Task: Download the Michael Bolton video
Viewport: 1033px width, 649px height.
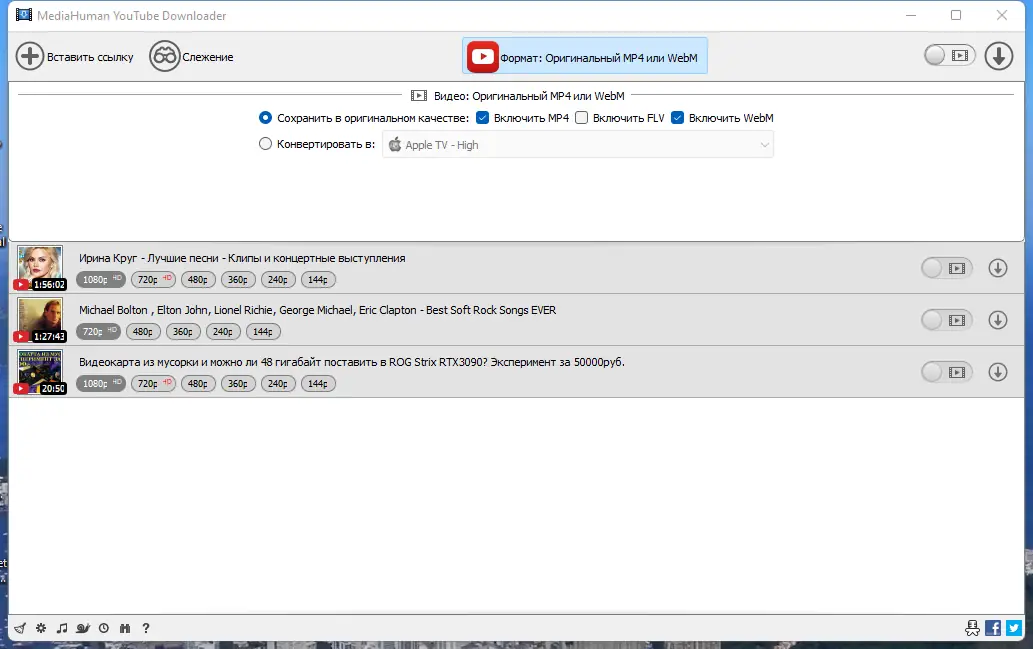Action: tap(998, 320)
